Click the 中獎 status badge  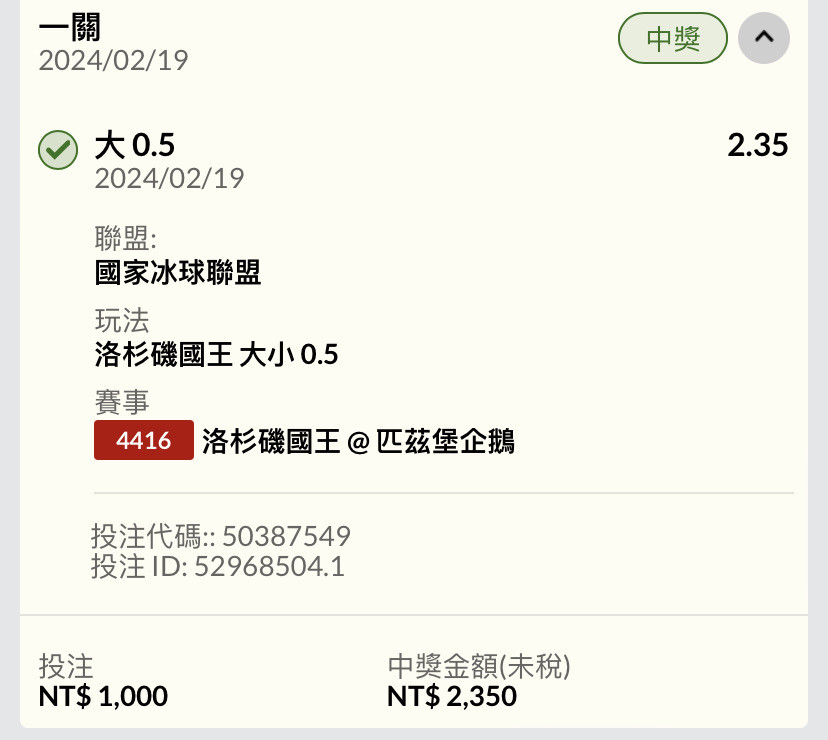click(x=673, y=38)
